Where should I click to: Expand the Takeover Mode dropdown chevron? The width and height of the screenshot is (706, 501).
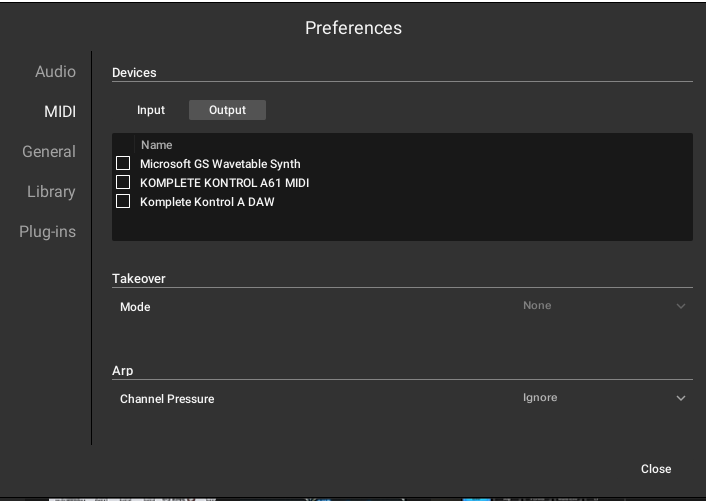click(681, 306)
